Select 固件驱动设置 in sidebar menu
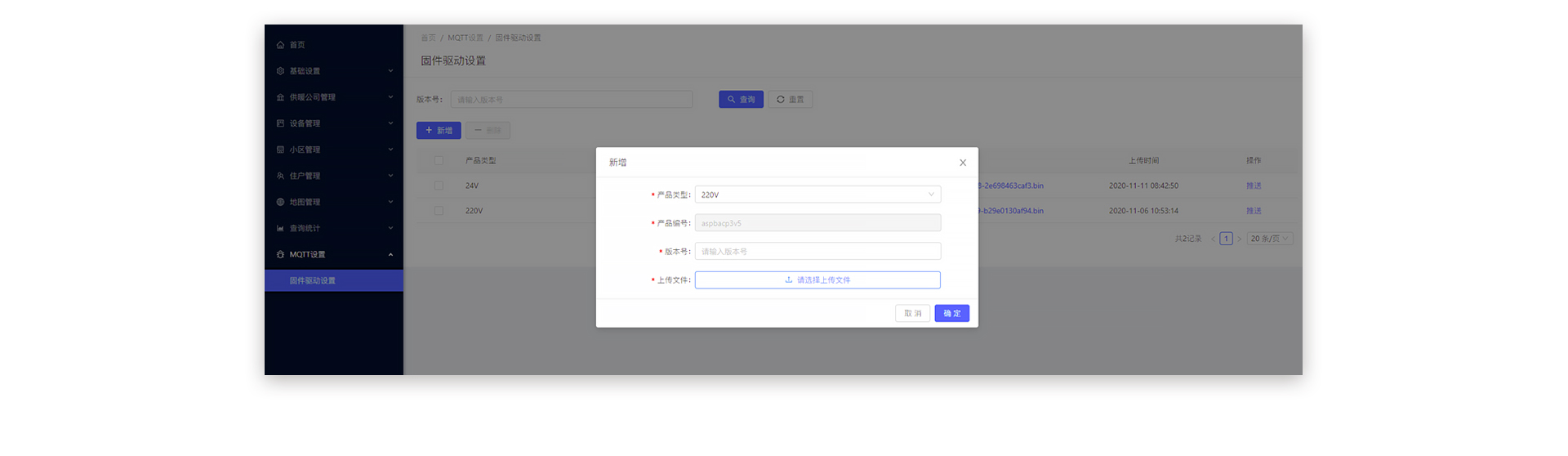Screen dimensions: 1568x456 pyautogui.click(x=313, y=280)
